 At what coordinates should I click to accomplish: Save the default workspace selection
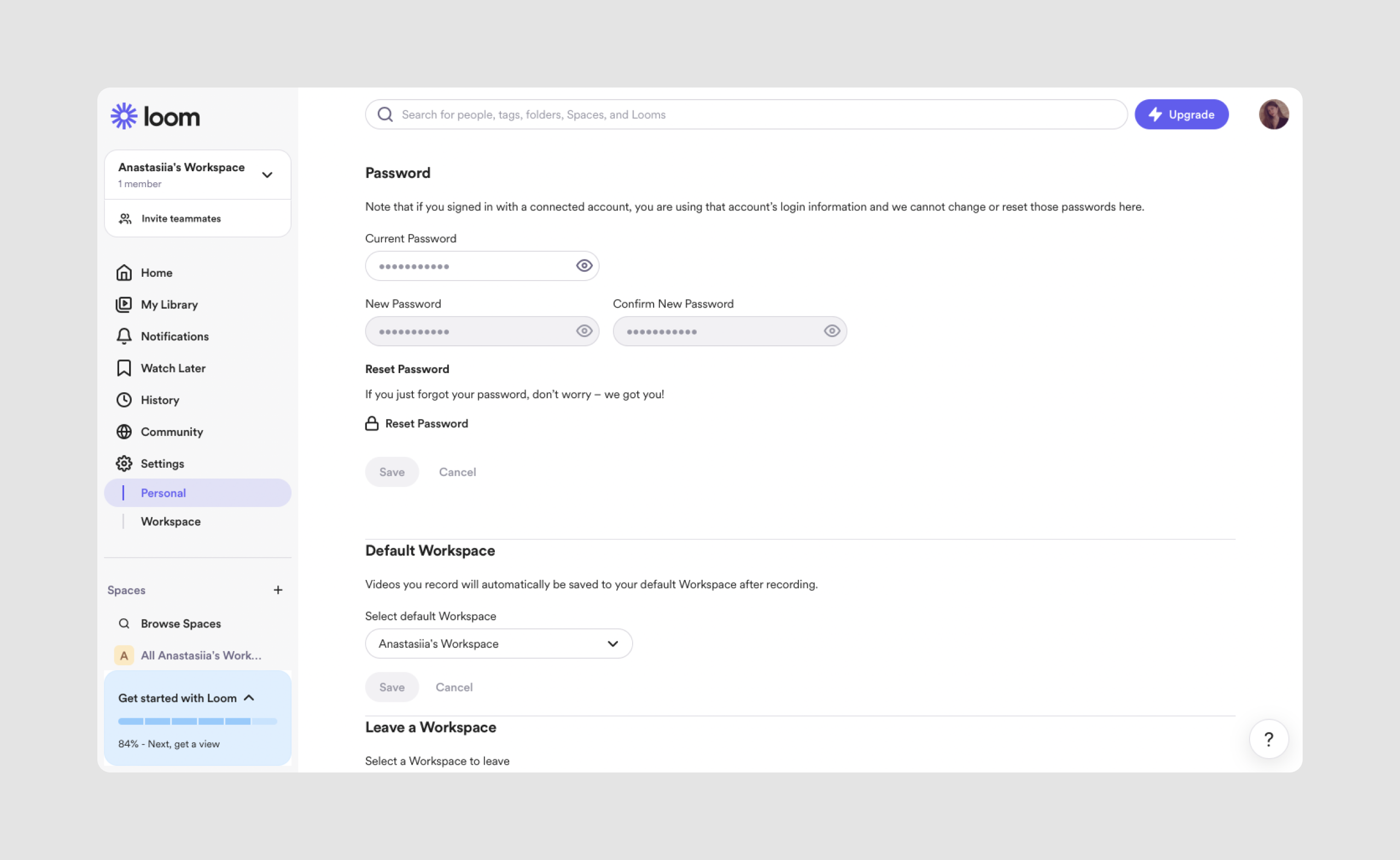[392, 687]
